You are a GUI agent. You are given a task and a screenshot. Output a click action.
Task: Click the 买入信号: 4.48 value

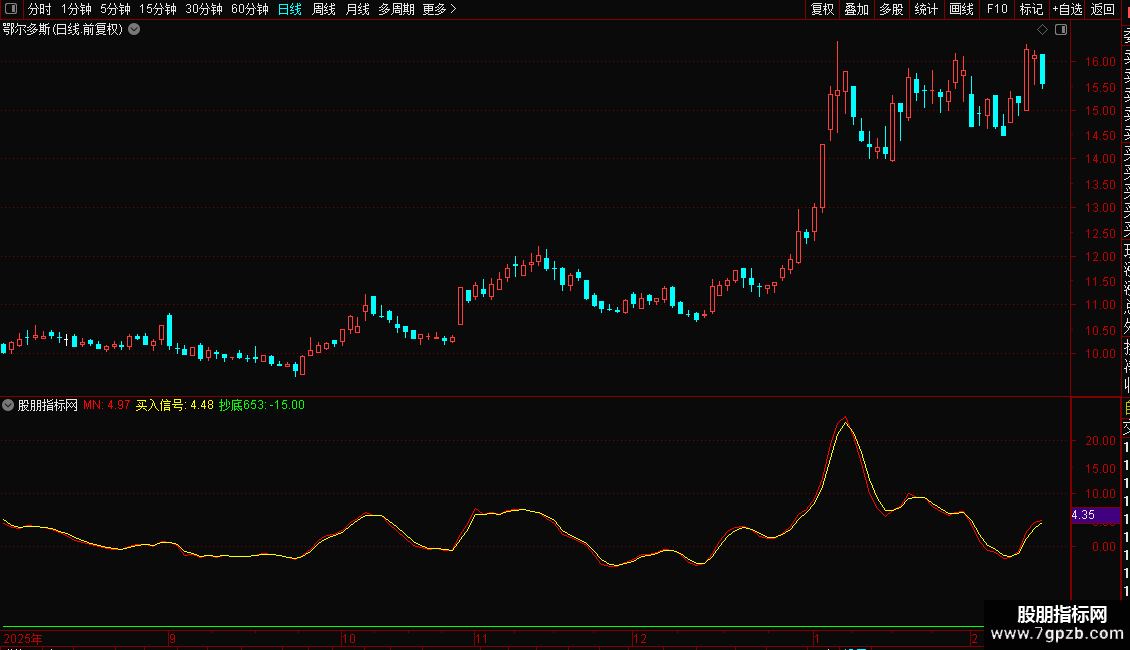174,405
